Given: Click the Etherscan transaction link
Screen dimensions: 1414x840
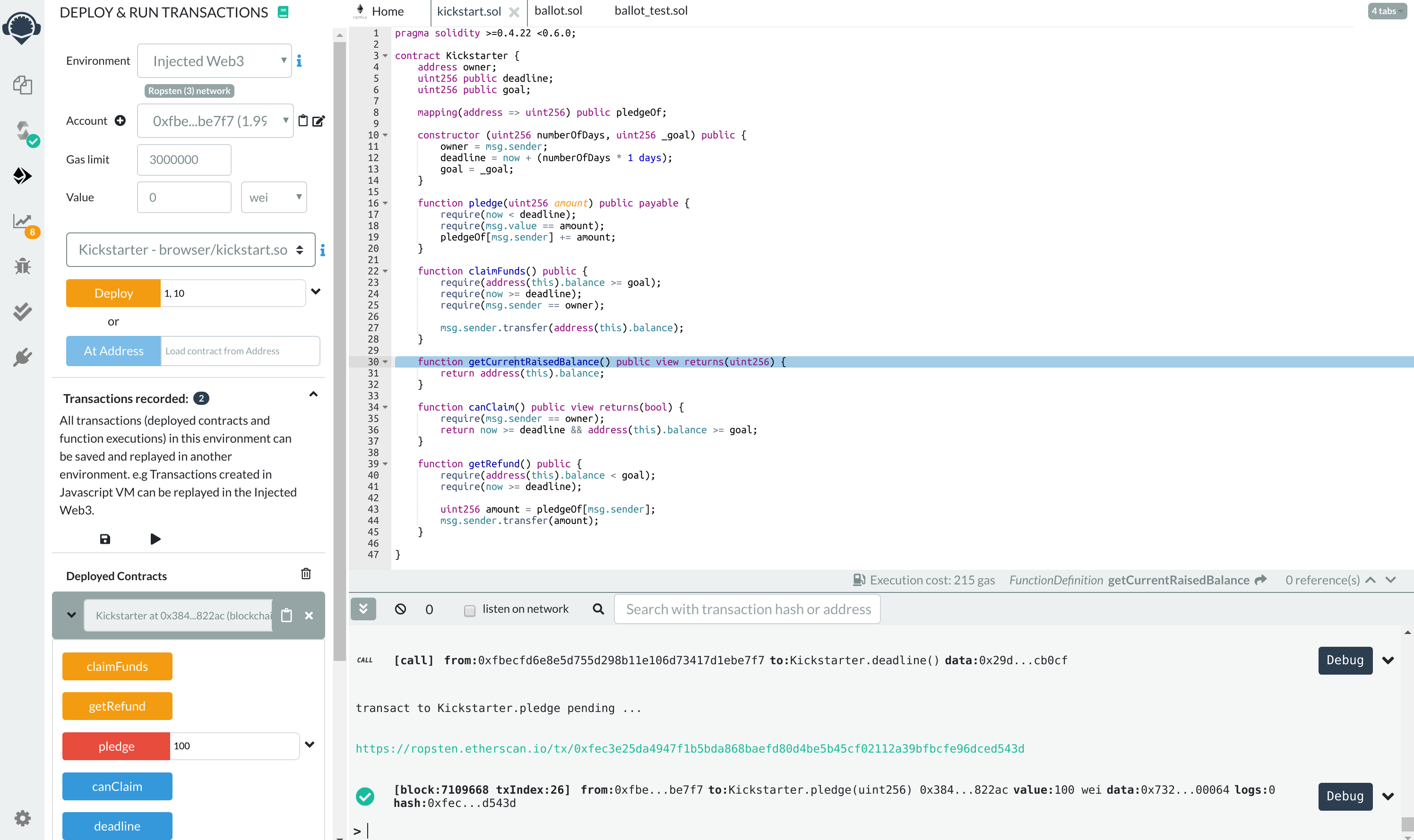Looking at the screenshot, I should tap(690, 748).
